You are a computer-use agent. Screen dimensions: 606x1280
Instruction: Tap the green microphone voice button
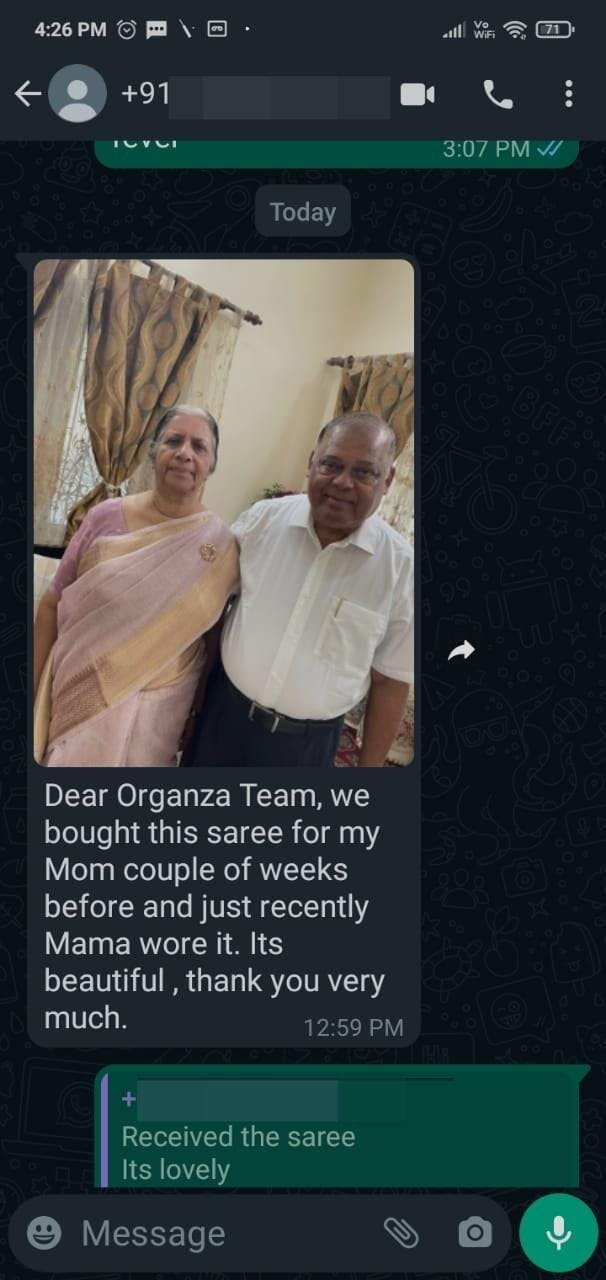tap(558, 1232)
